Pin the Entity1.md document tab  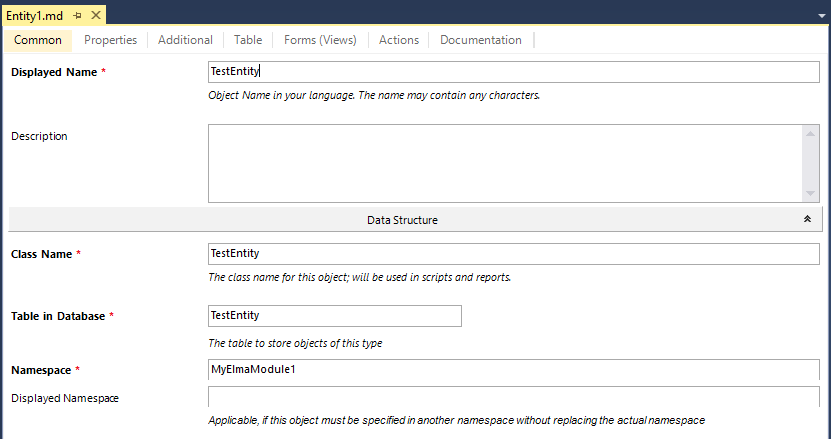(77, 16)
